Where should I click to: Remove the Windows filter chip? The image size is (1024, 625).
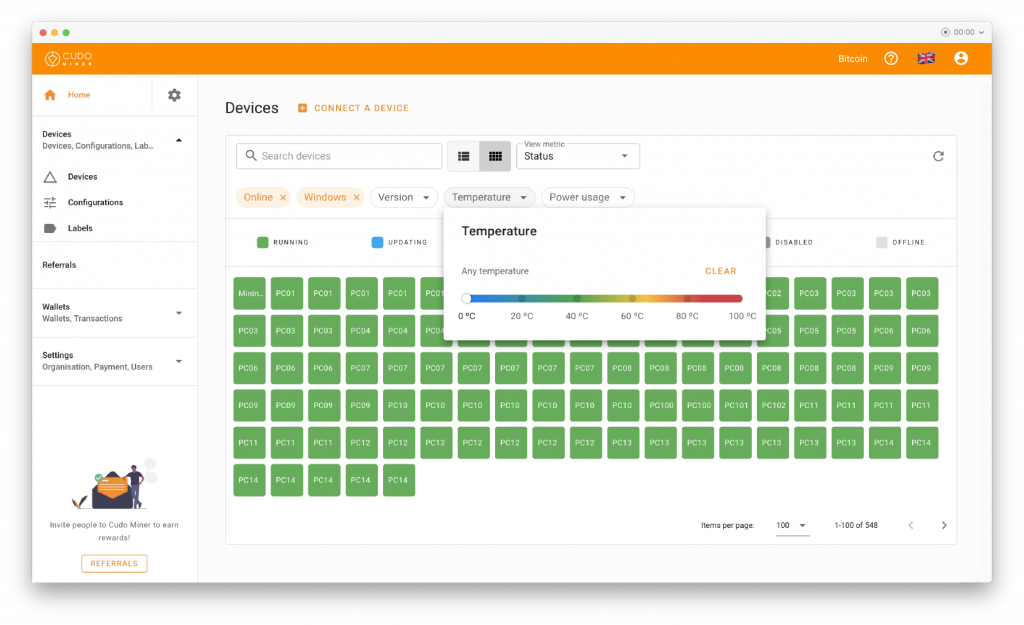coord(357,197)
